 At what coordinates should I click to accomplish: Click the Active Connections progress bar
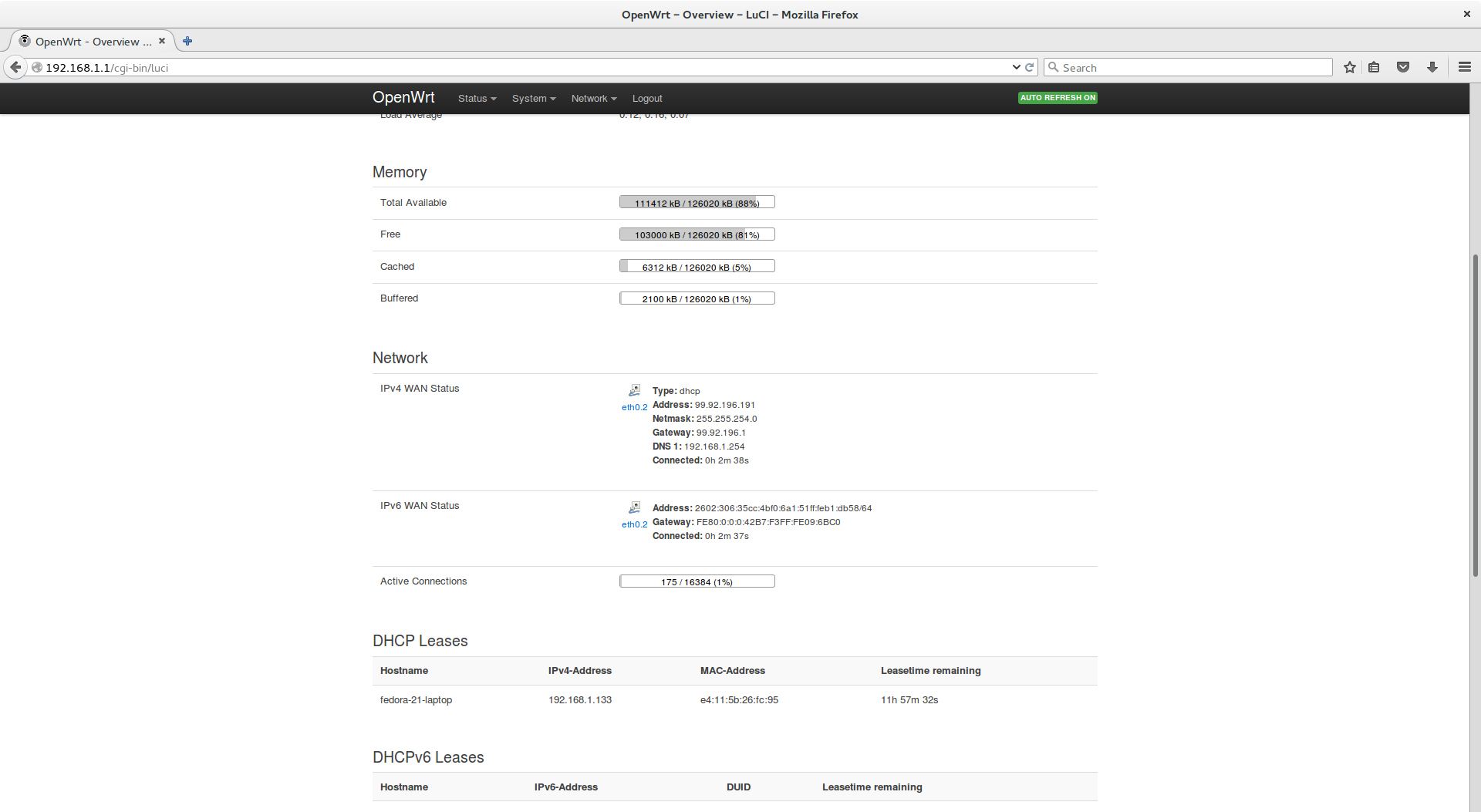pos(697,581)
